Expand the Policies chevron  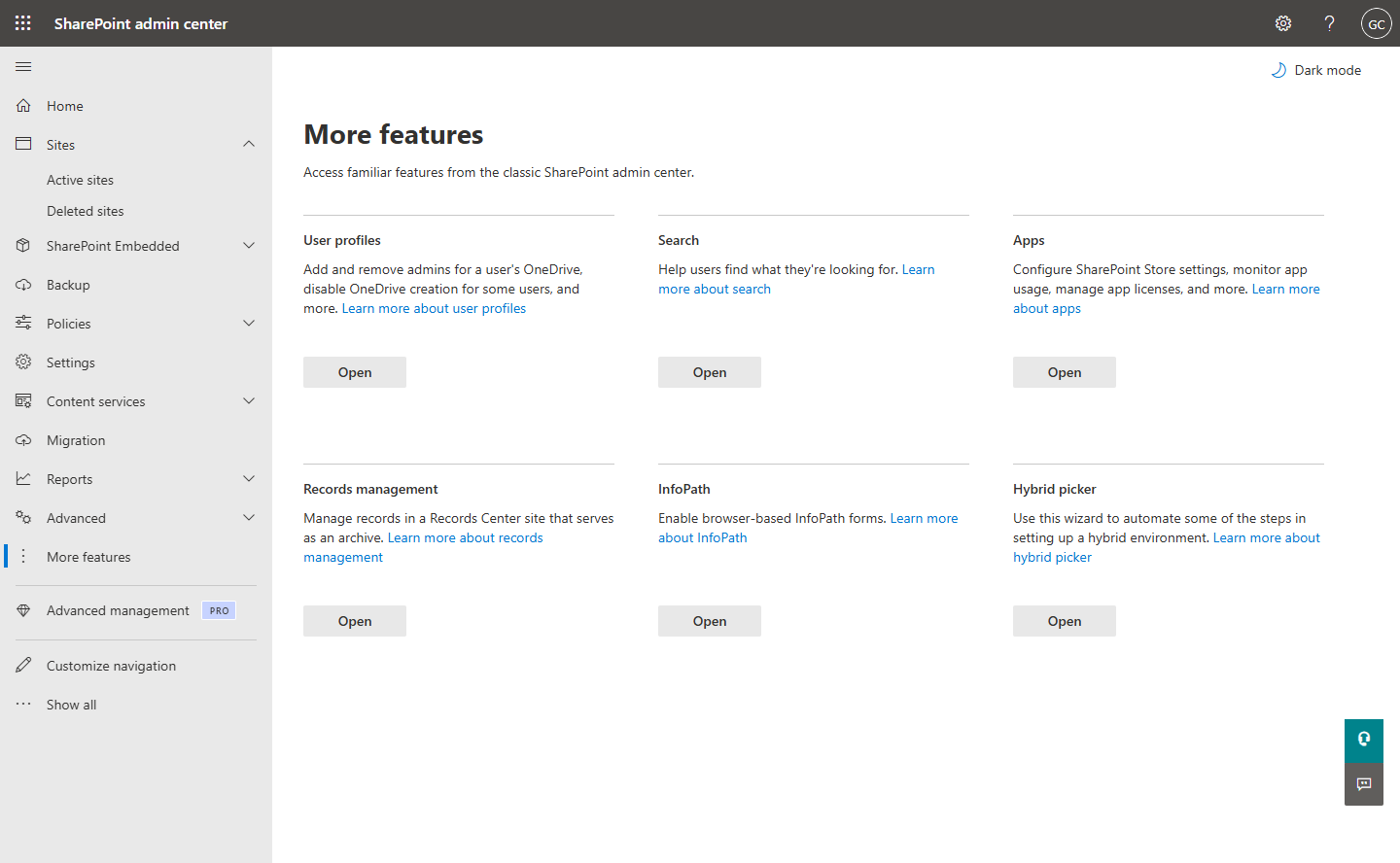(x=249, y=323)
